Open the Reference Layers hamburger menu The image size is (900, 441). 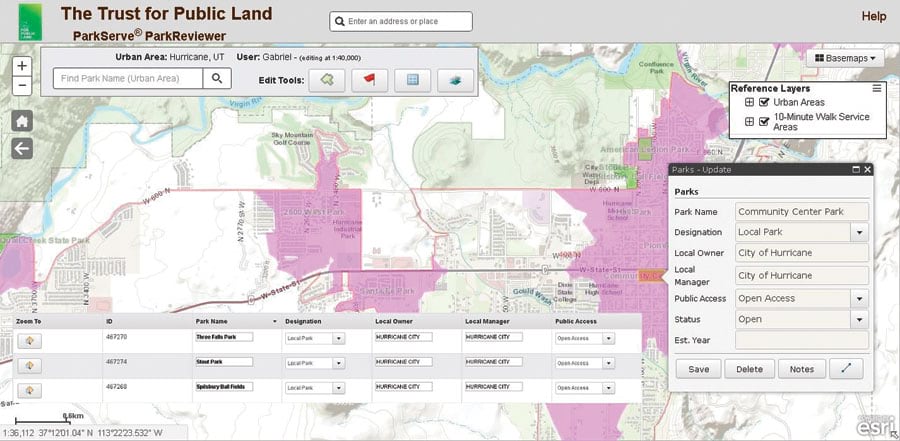[x=876, y=88]
